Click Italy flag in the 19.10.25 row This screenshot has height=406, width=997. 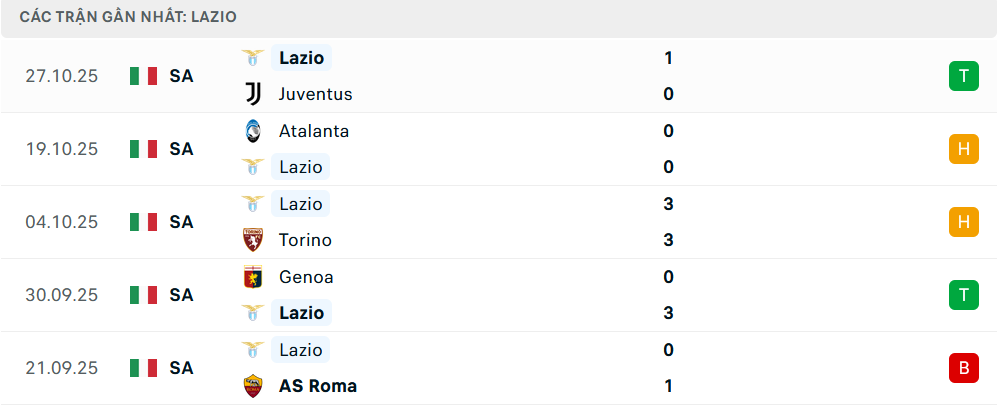pyautogui.click(x=144, y=149)
